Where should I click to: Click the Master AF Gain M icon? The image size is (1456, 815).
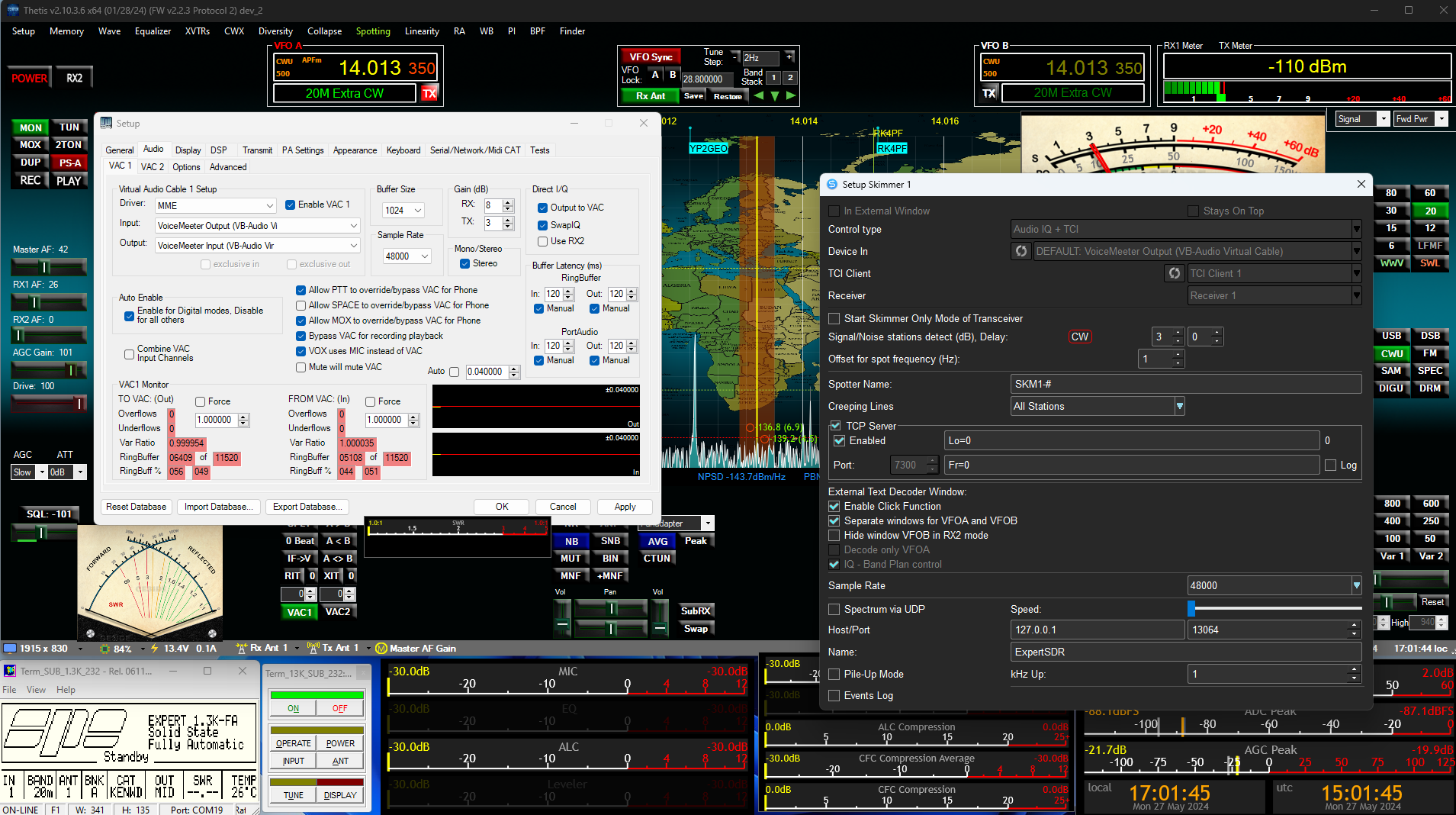[x=381, y=648]
